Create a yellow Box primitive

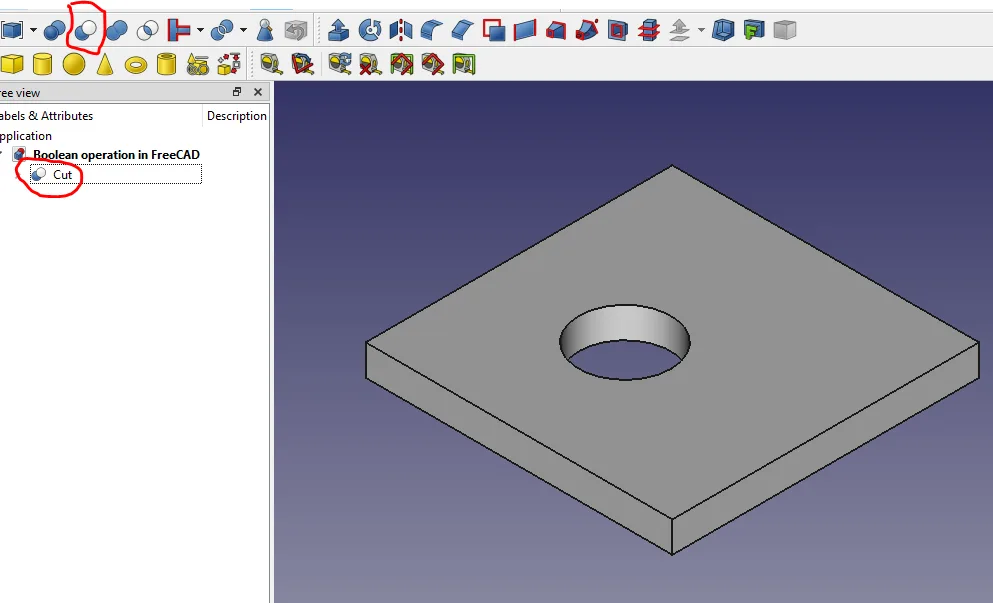(11, 65)
